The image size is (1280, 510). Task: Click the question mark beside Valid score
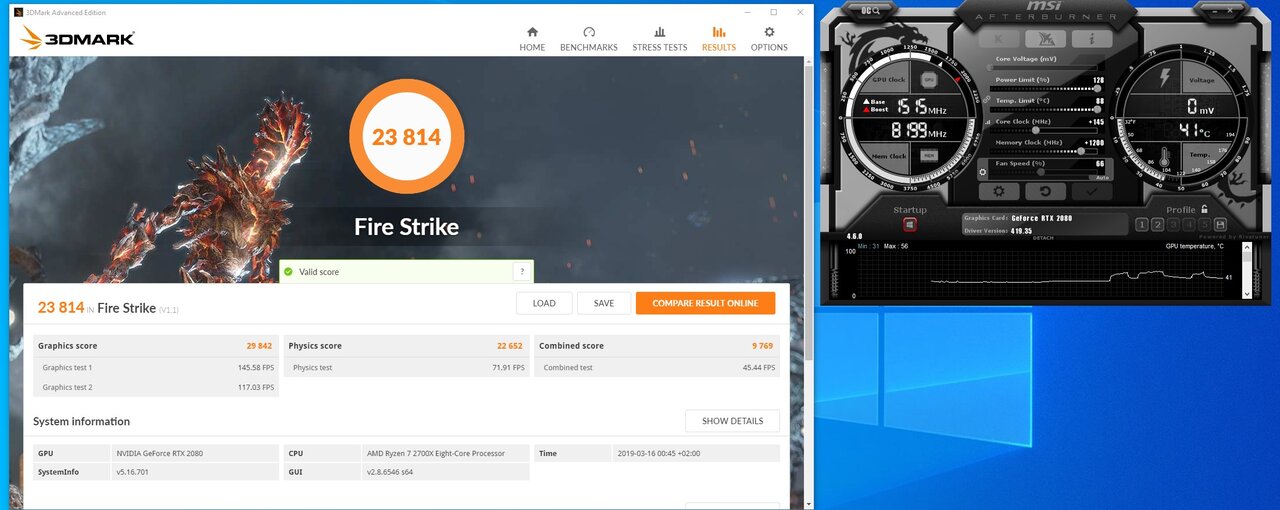click(x=522, y=271)
